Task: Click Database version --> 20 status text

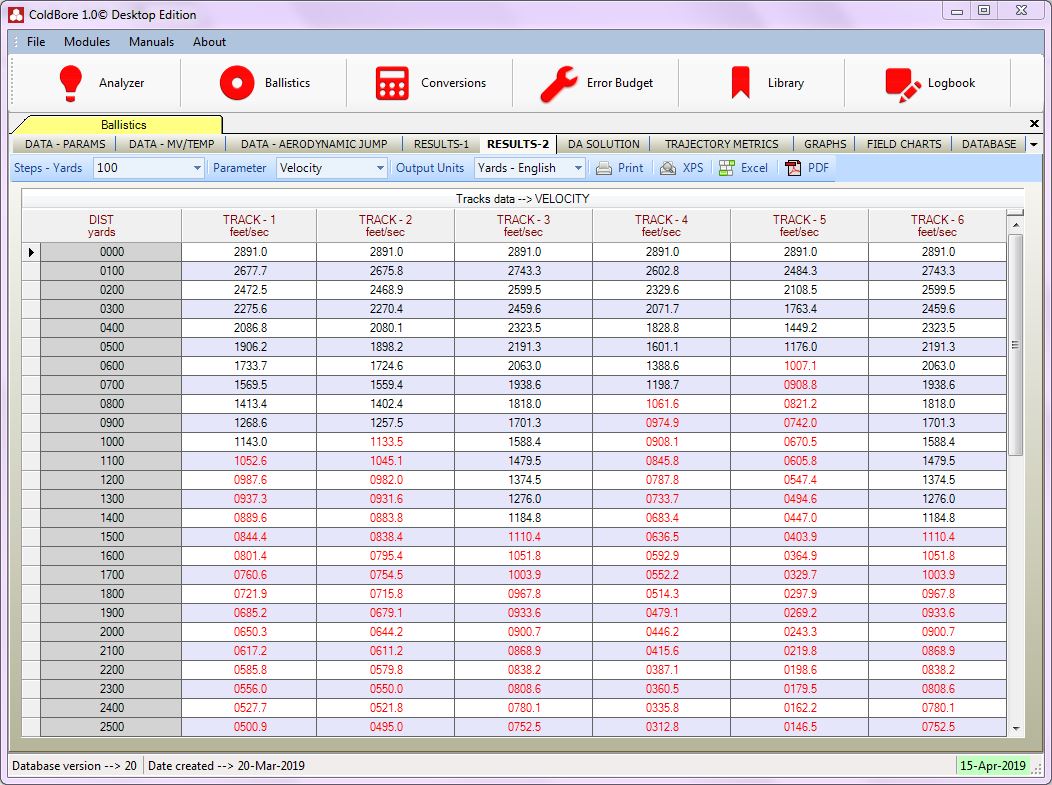Action: point(74,766)
